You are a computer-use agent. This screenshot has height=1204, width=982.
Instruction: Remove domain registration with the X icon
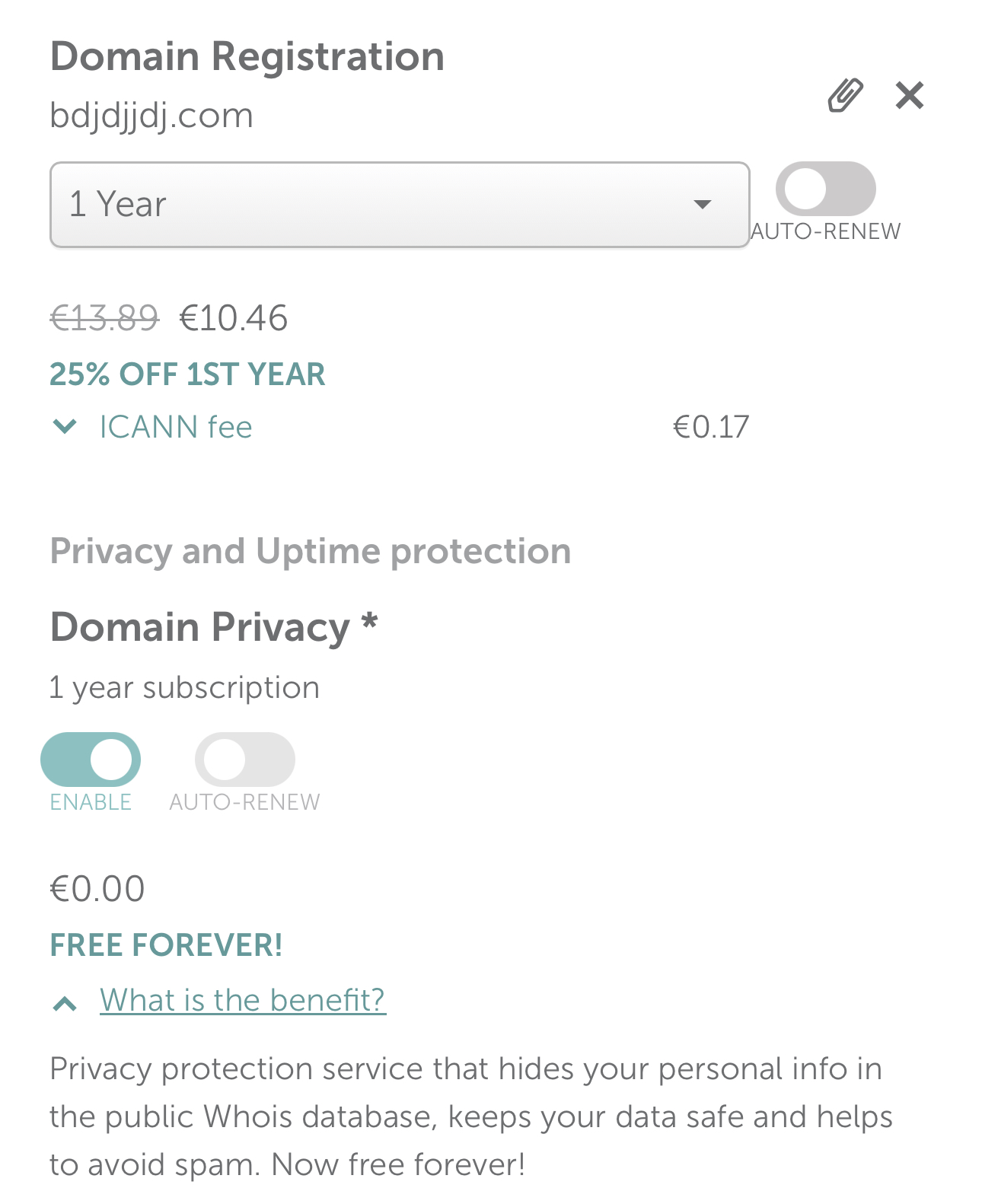pos(909,96)
